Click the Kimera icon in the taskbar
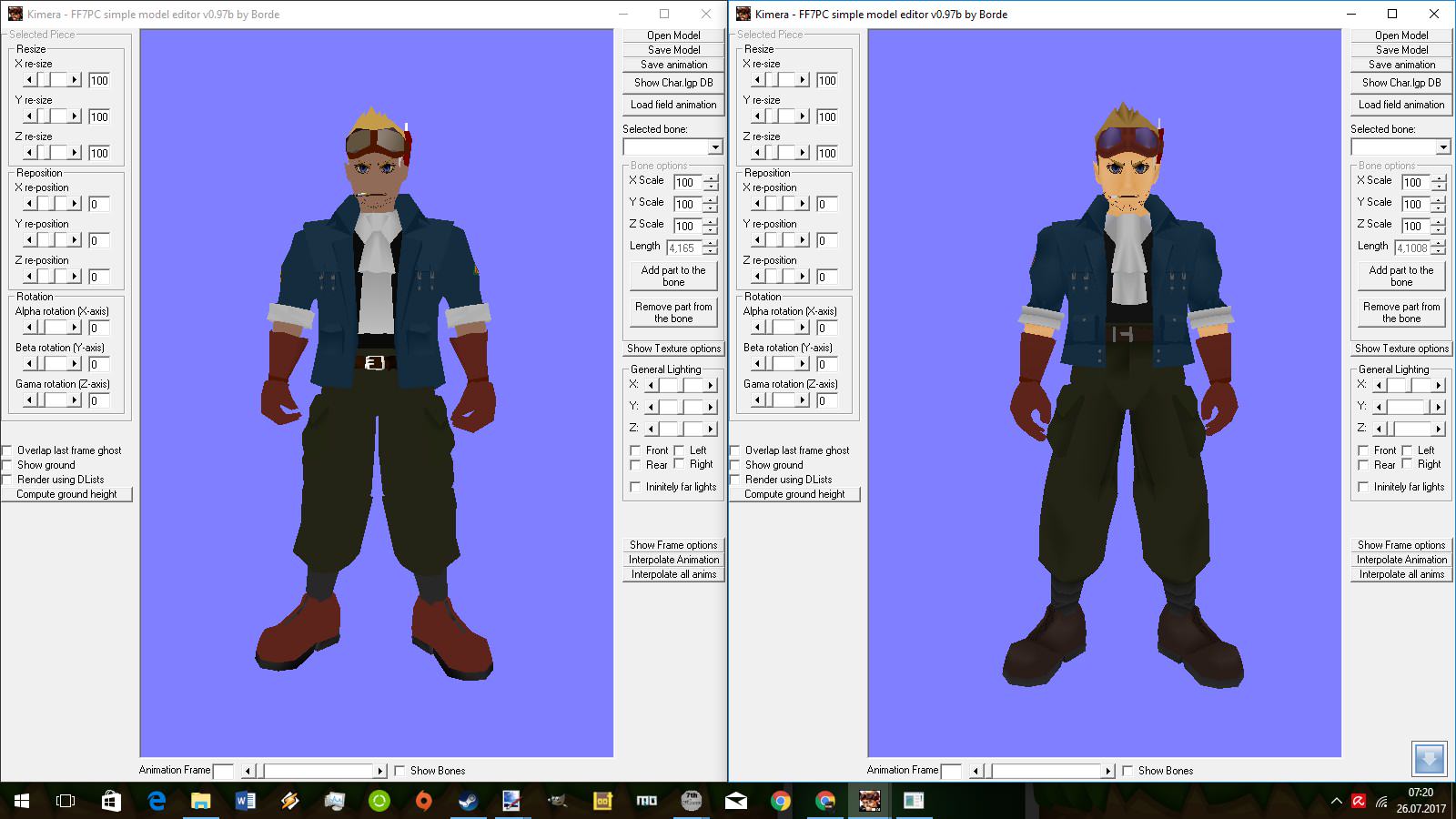 [x=869, y=801]
